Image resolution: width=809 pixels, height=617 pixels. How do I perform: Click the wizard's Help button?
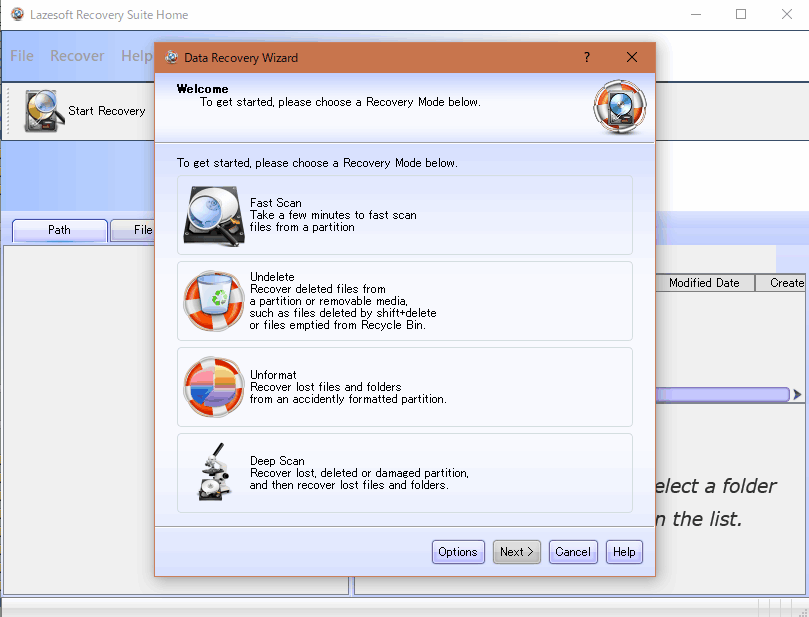(624, 552)
